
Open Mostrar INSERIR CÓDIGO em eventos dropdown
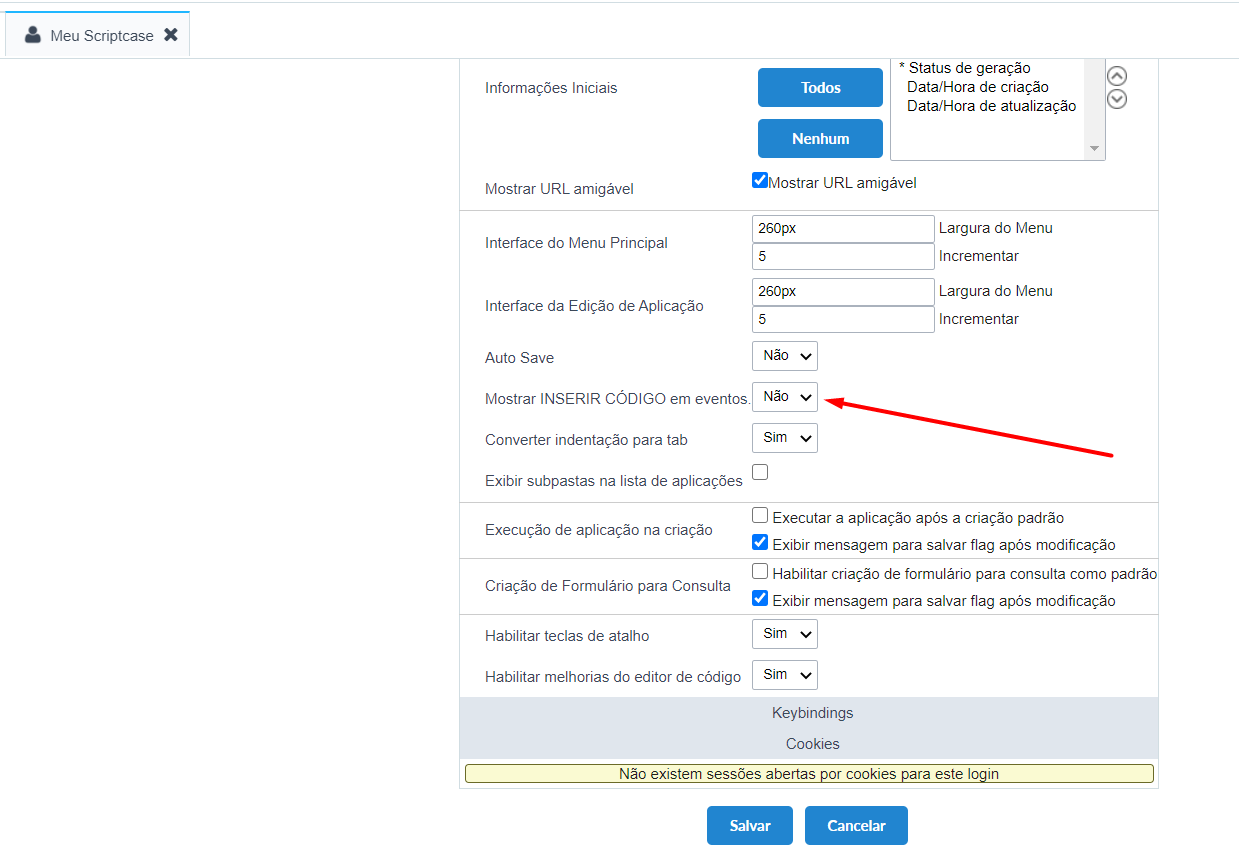coord(785,397)
